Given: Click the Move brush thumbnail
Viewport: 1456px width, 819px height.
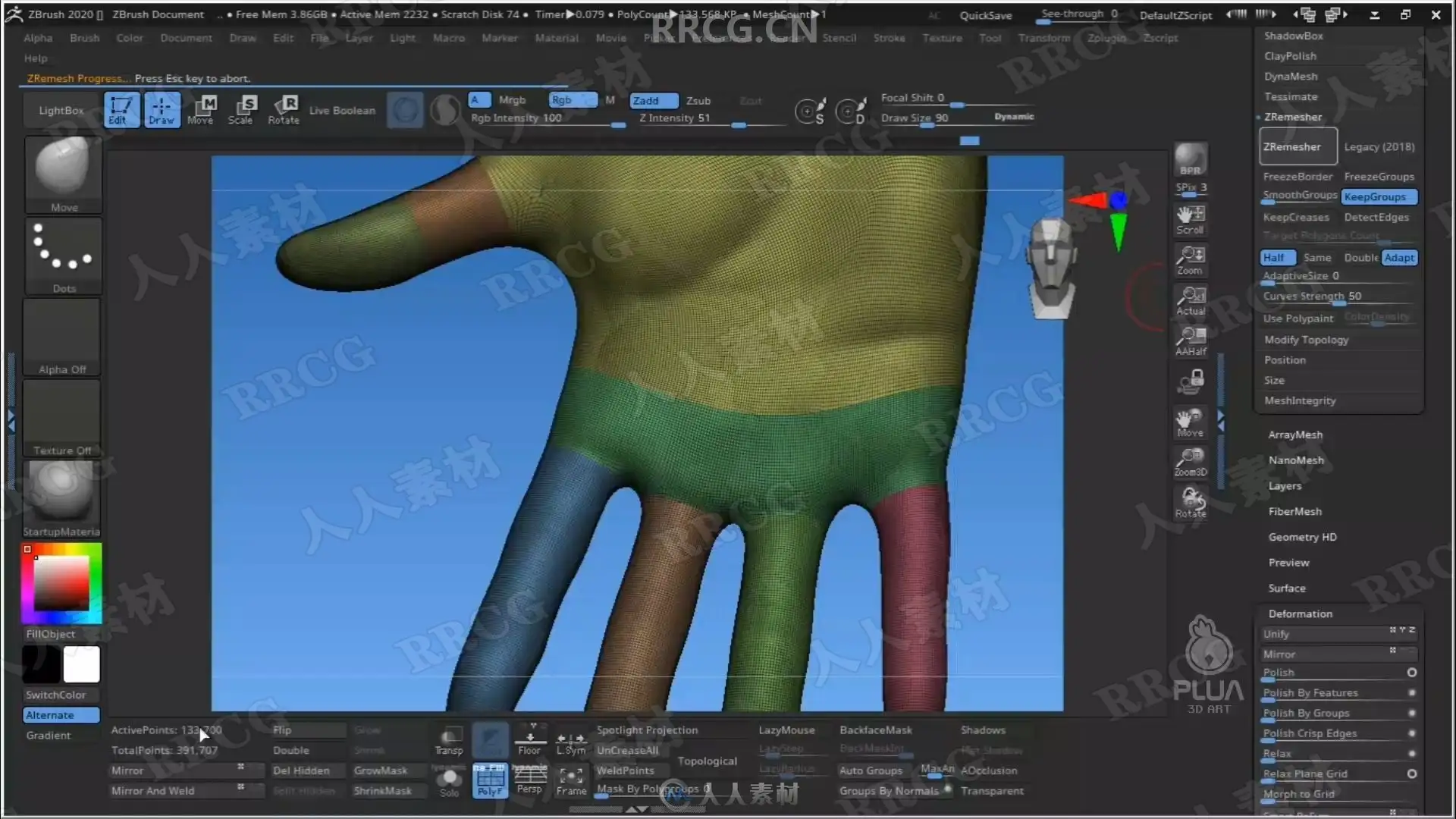Looking at the screenshot, I should [x=64, y=174].
